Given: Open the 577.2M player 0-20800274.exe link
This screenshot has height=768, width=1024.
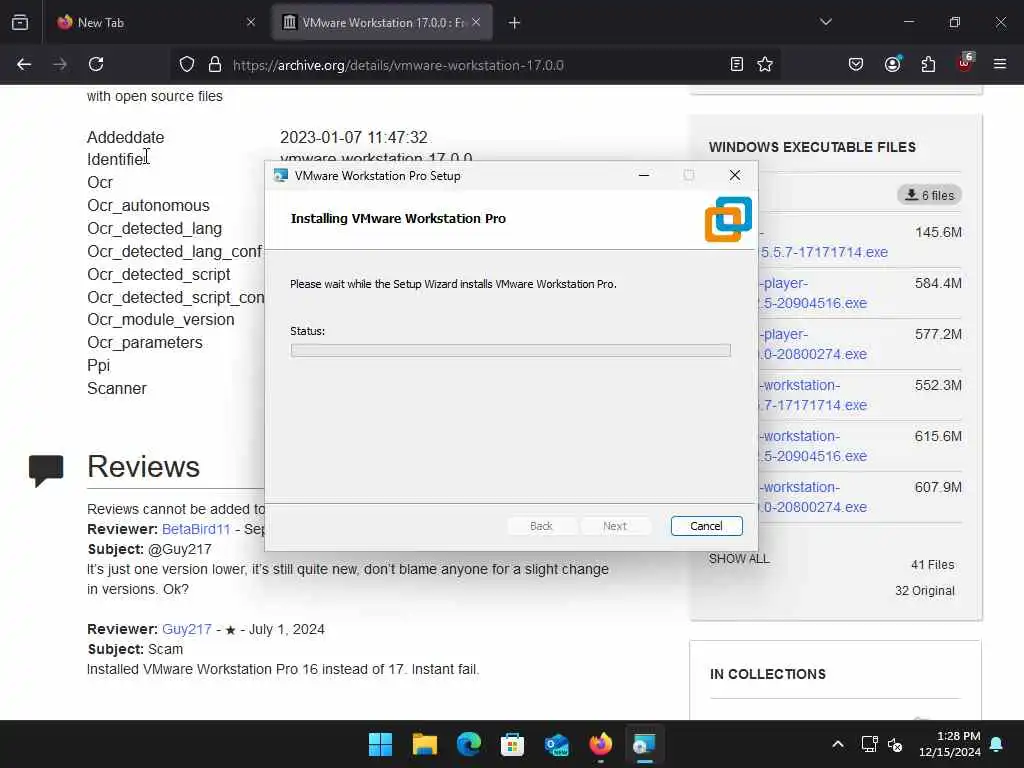Looking at the screenshot, I should (812, 344).
